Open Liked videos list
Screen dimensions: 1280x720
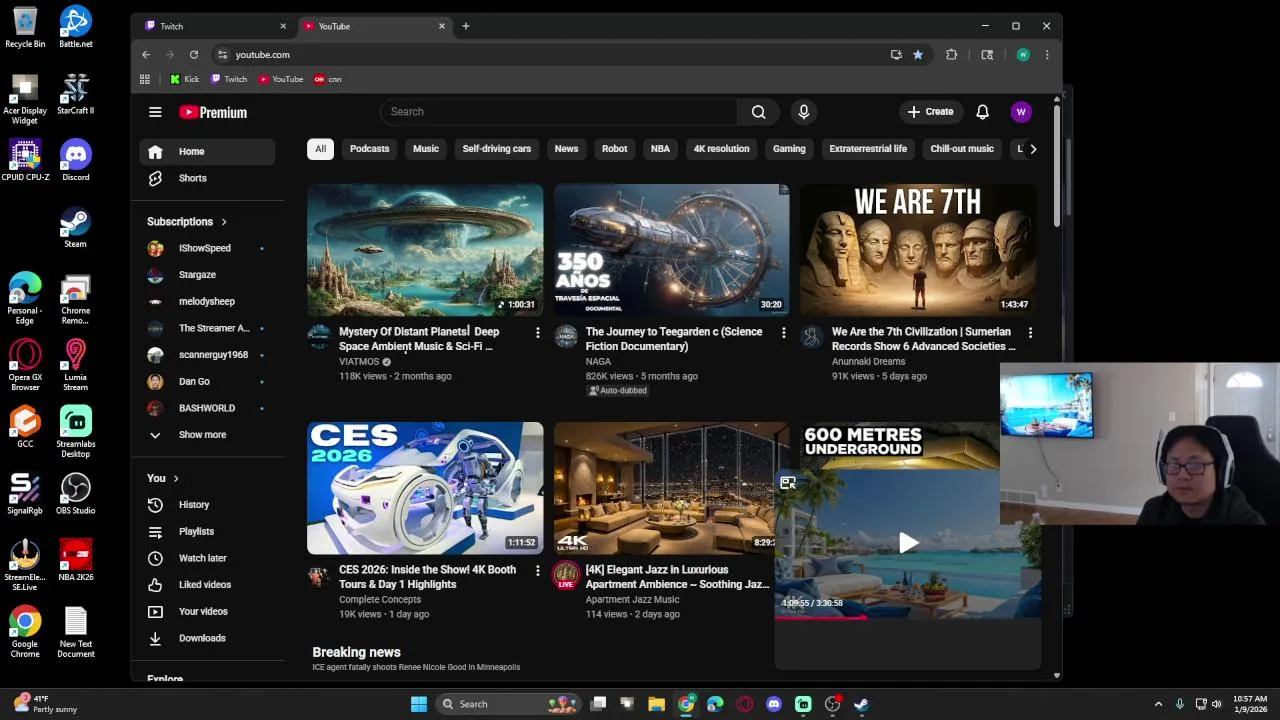[x=207, y=585]
